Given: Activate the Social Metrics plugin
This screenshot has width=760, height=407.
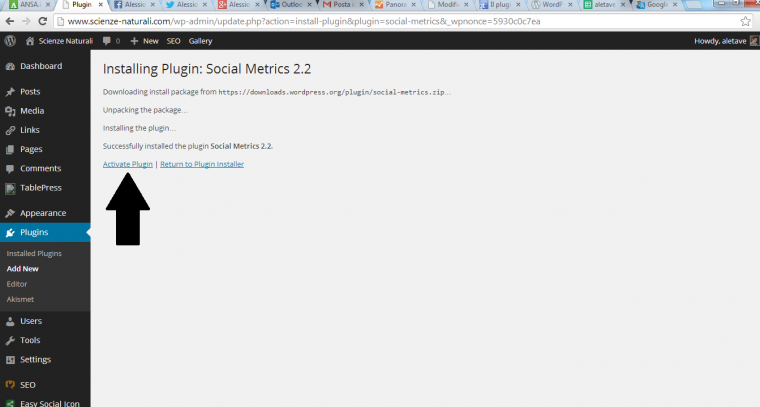Looking at the screenshot, I should (x=127, y=164).
